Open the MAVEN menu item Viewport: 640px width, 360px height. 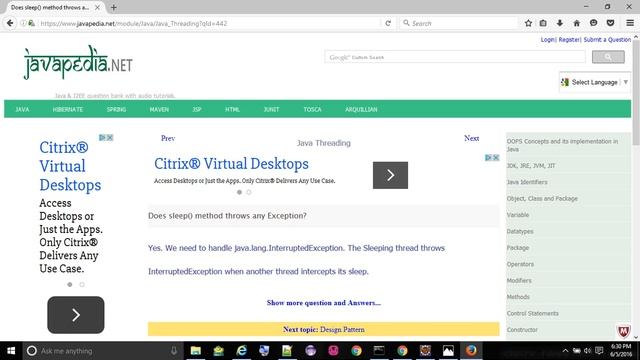coord(159,109)
